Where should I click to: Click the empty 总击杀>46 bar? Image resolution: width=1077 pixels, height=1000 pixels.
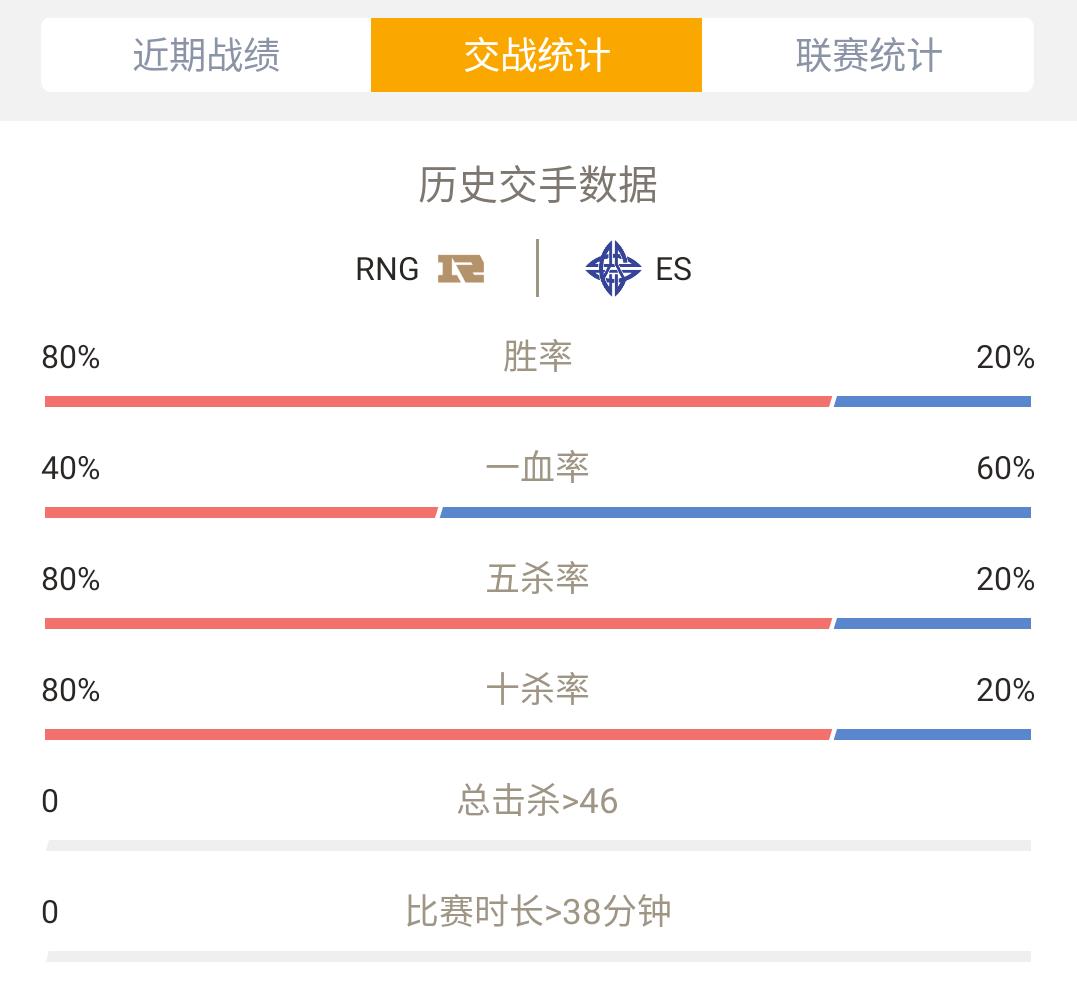pos(538,846)
